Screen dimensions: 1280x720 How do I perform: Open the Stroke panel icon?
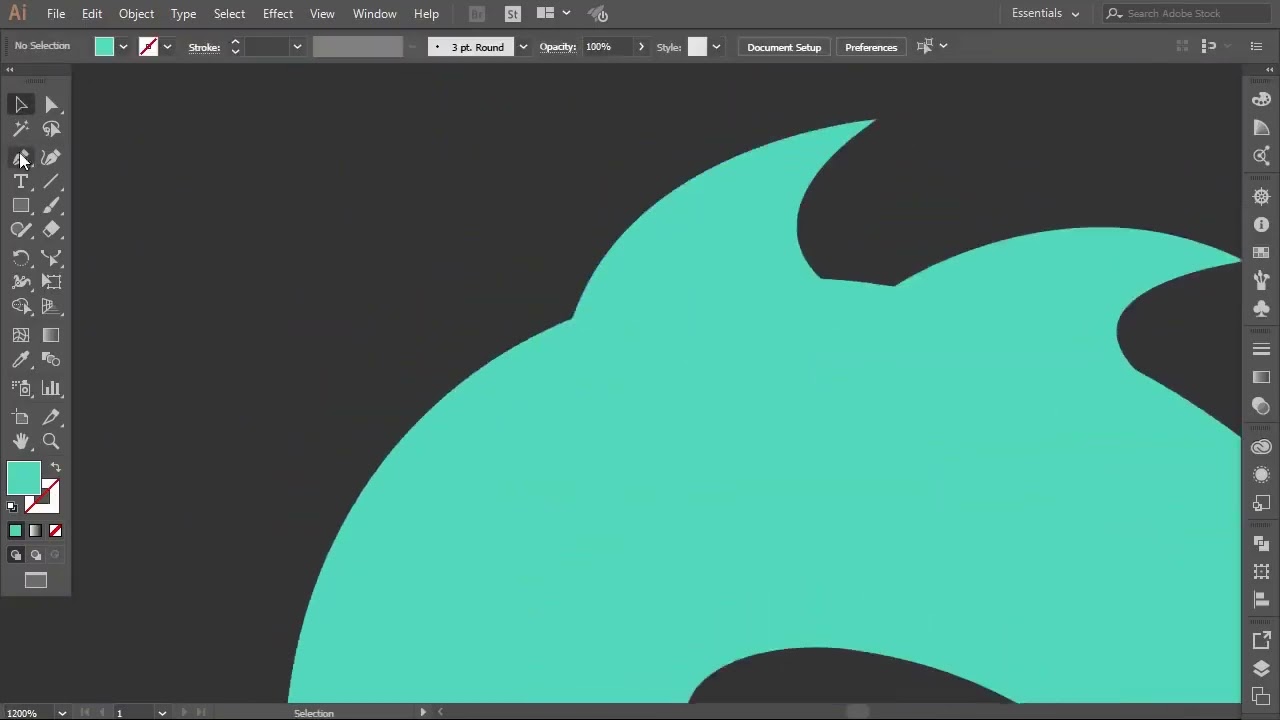pyautogui.click(x=1261, y=349)
